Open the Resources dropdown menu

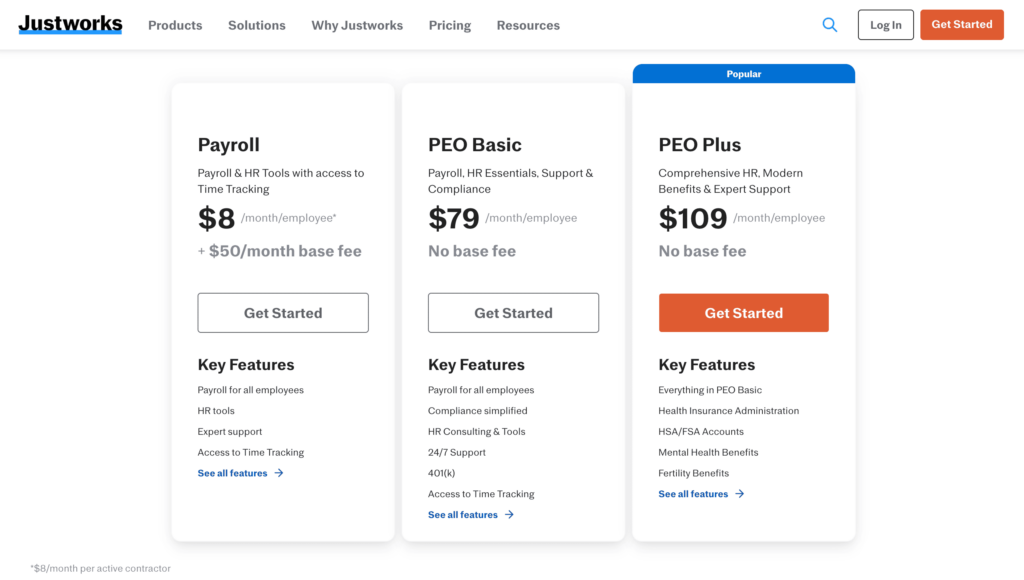(x=528, y=25)
